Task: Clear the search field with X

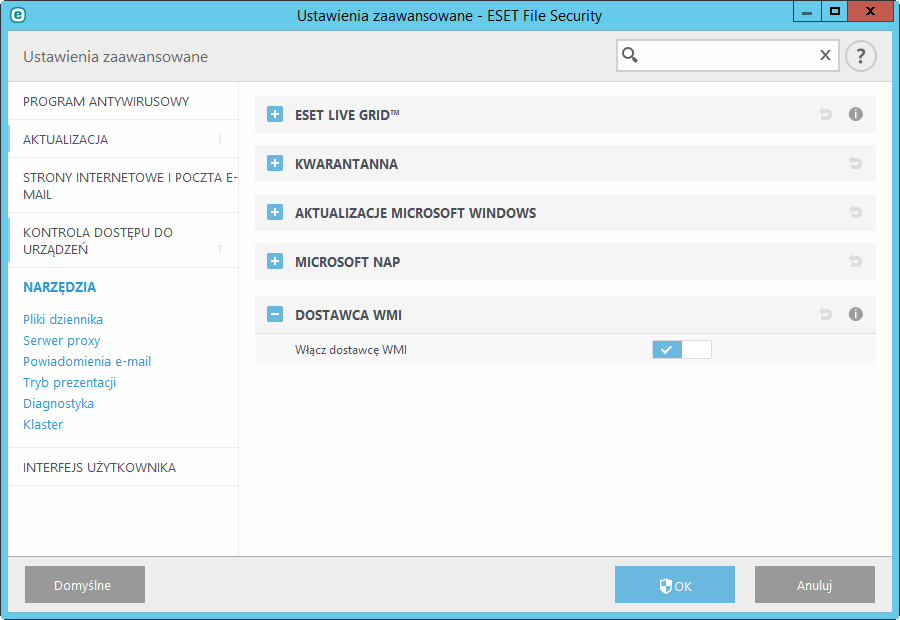Action: point(825,55)
